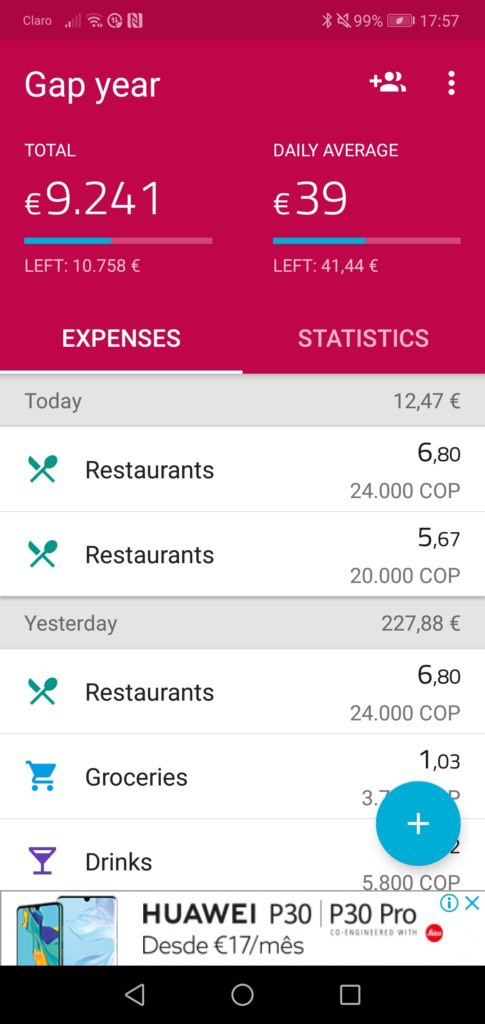Tap the Drinks cocktail glass icon
Image resolution: width=485 pixels, height=1024 pixels.
click(x=43, y=861)
